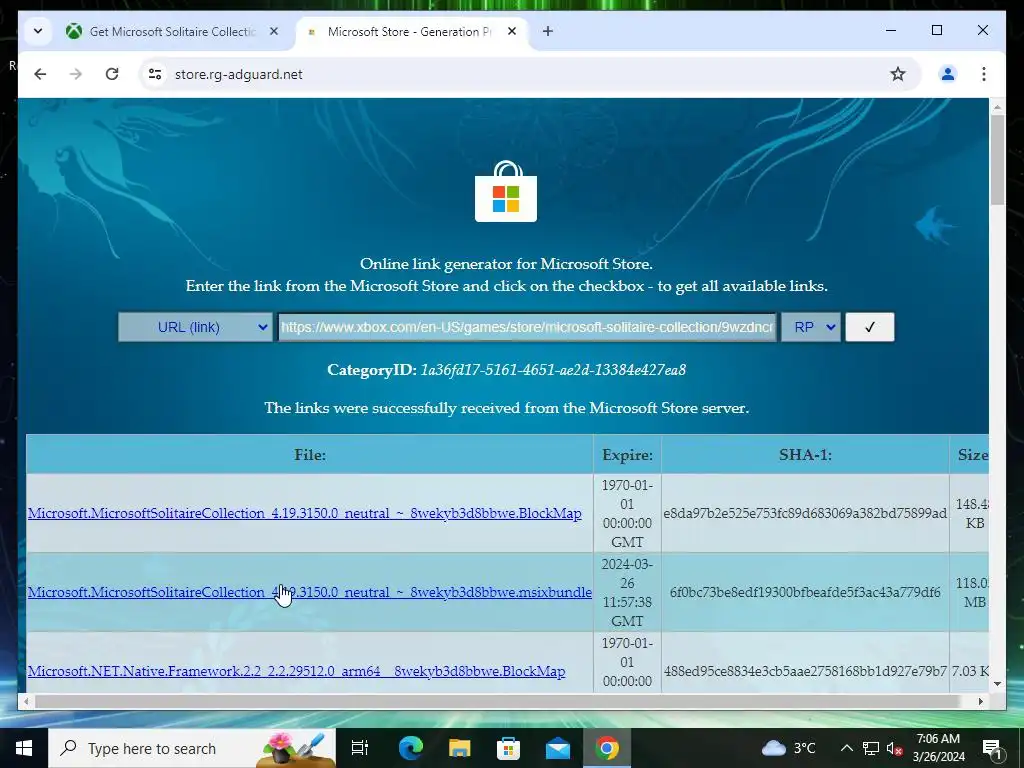View site information icon in address bar
The height and width of the screenshot is (768, 1024).
(155, 74)
